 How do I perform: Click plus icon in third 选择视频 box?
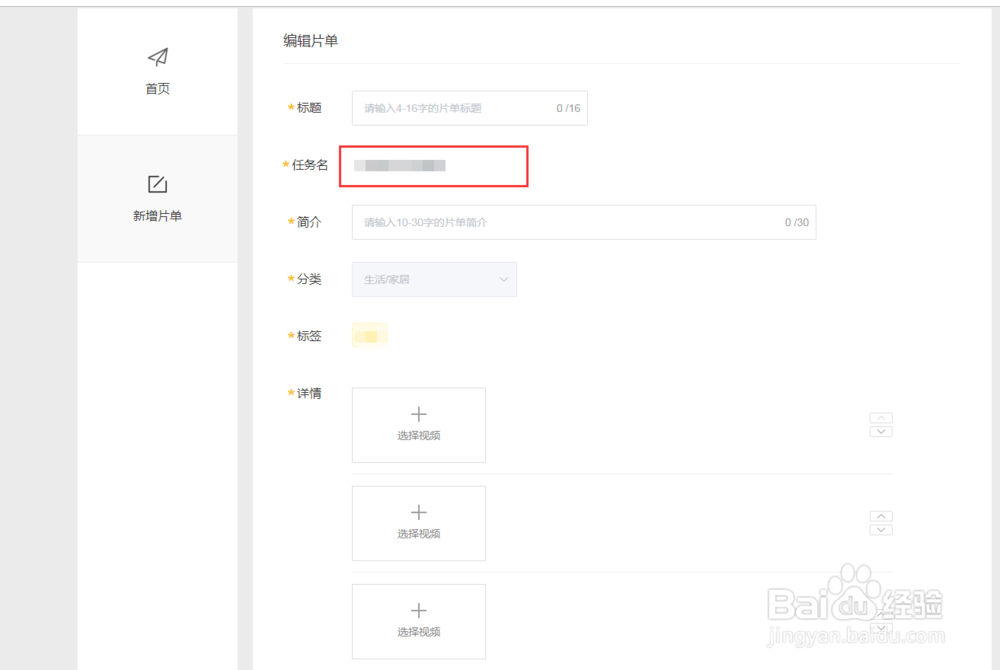[x=418, y=611]
